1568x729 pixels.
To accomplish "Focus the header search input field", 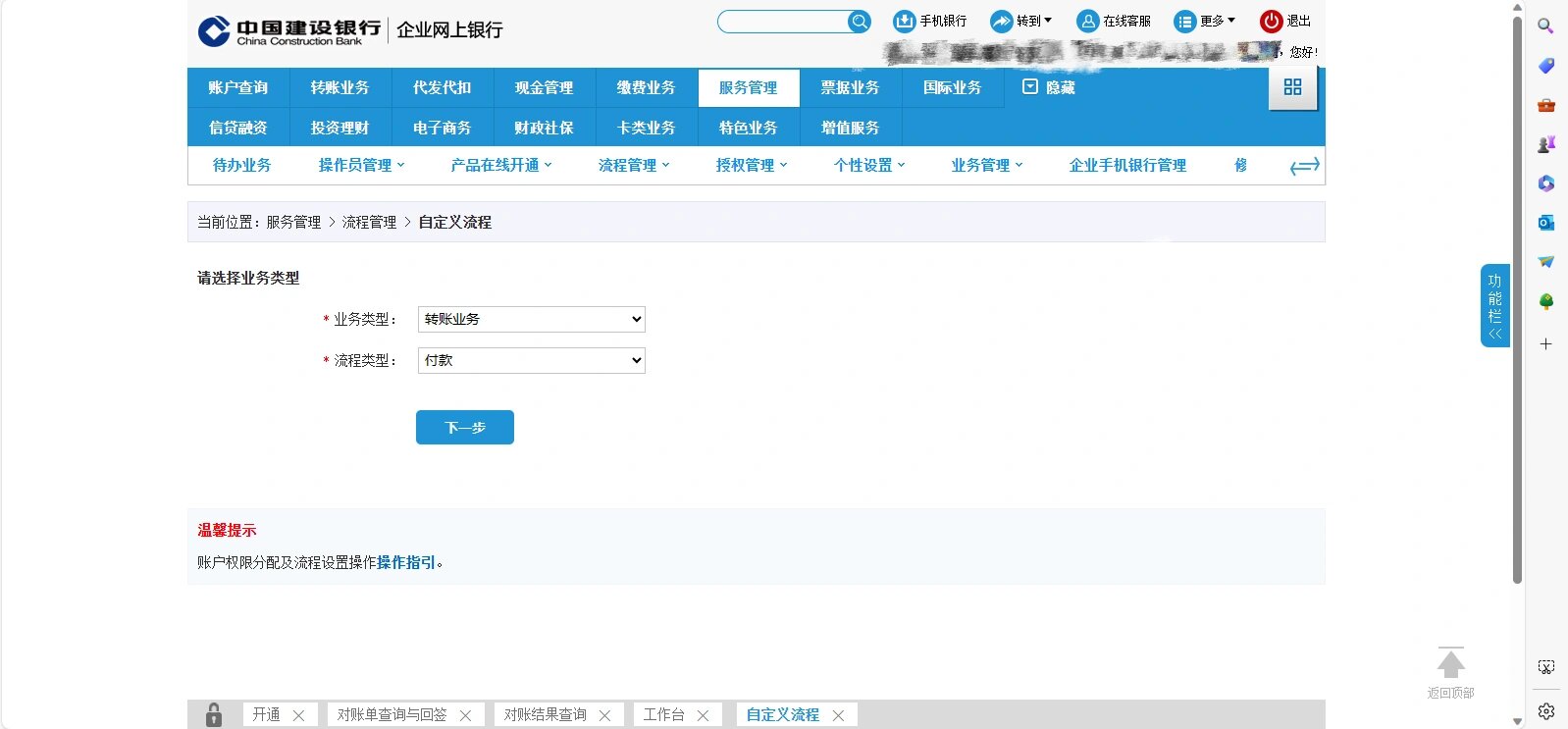I will [x=783, y=22].
